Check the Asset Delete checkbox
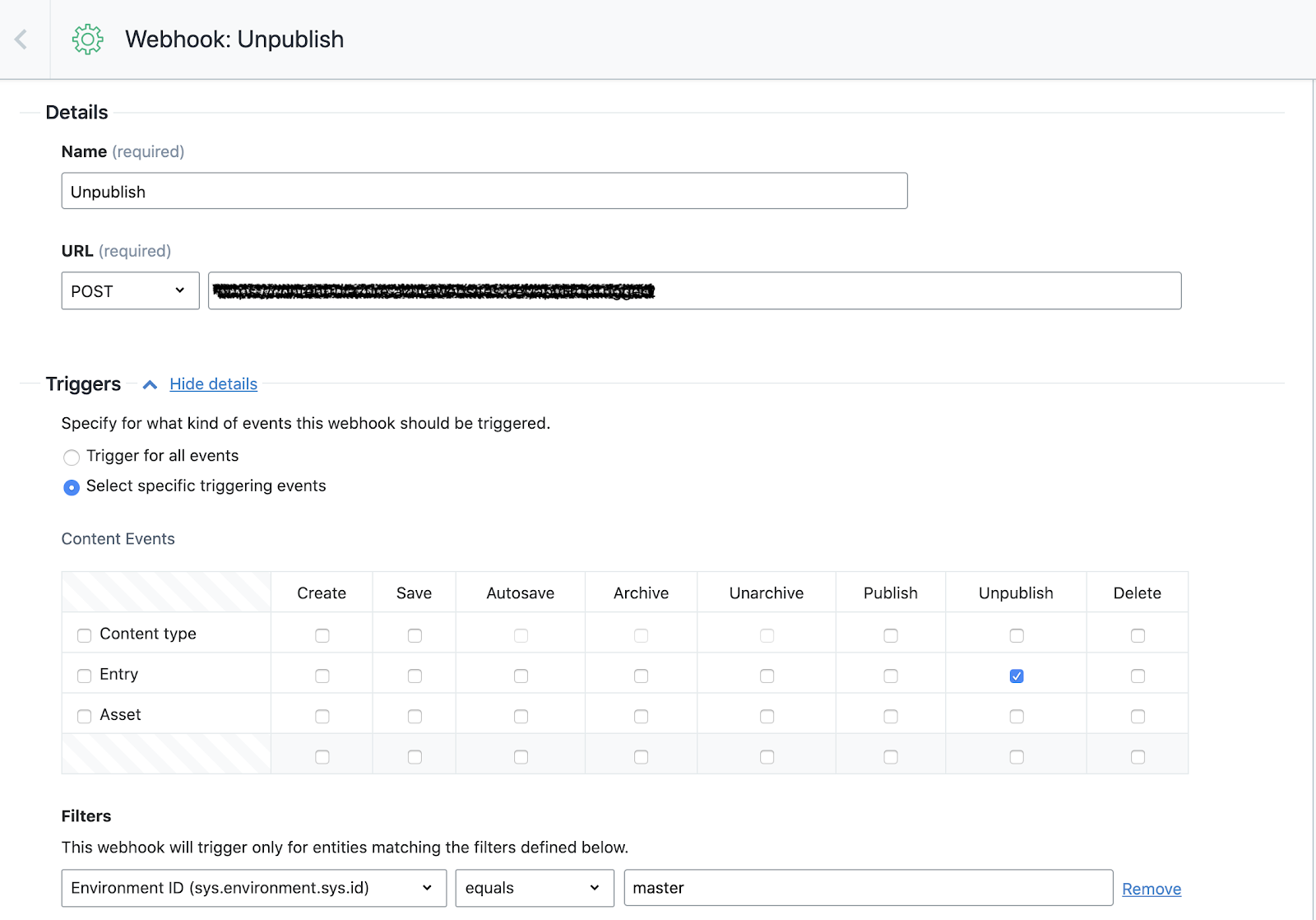 click(1138, 716)
